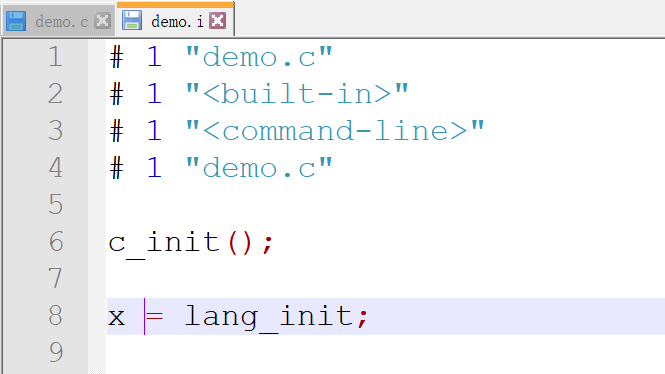The width and height of the screenshot is (665, 374).
Task: Click line number 8 in the margin
Action: (56, 316)
